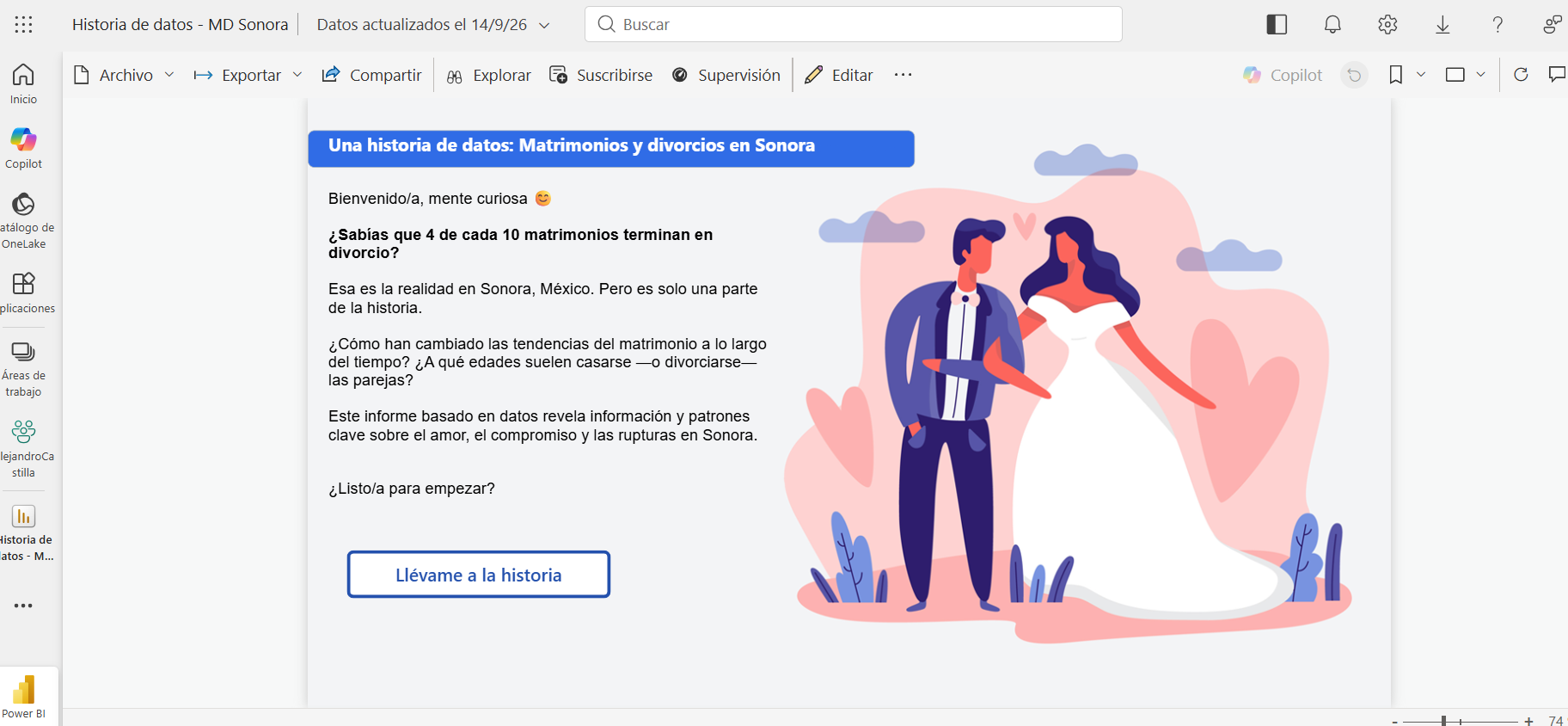Click Explorar in the toolbar
This screenshot has height=726, width=1568.
coord(488,75)
